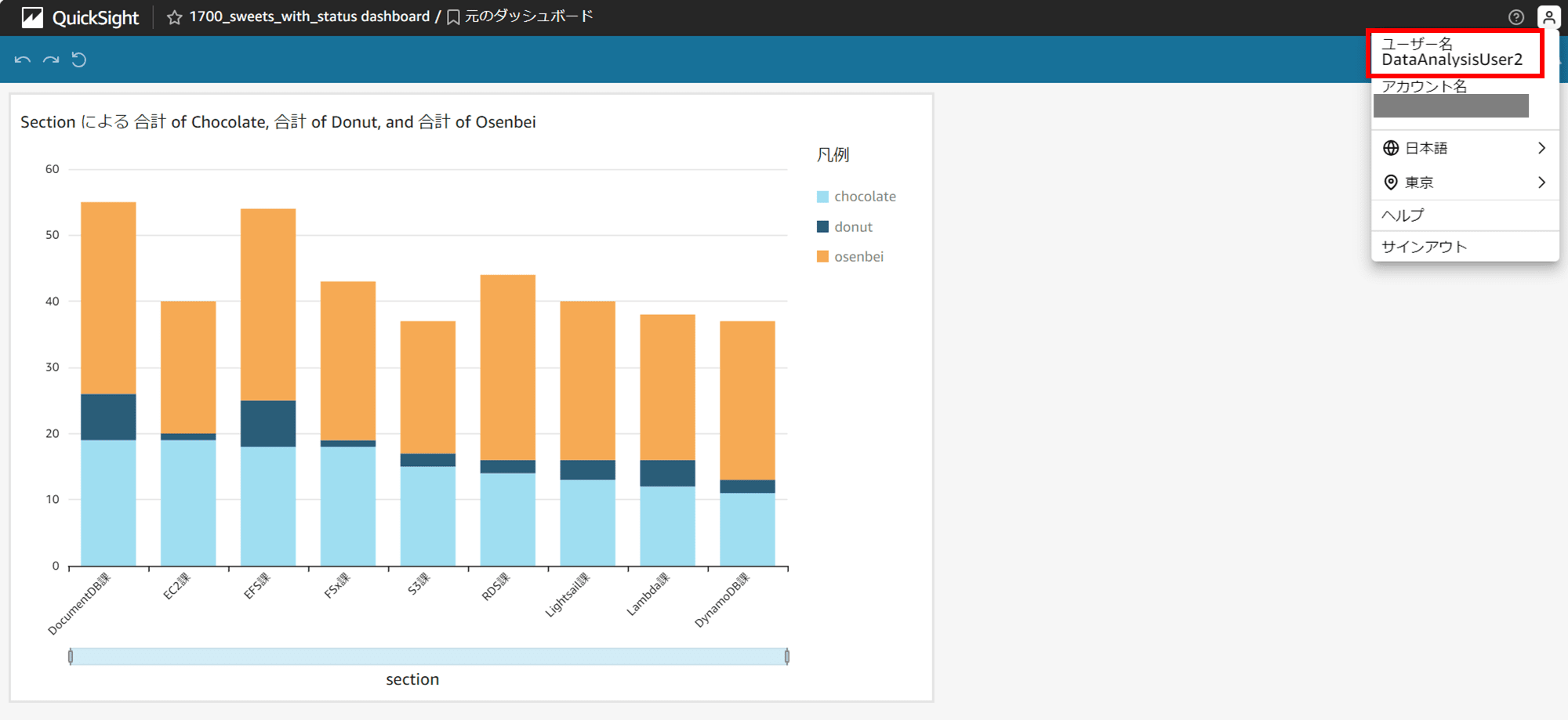This screenshot has height=720, width=1568.
Task: Click the section range slider bar
Action: pyautogui.click(x=429, y=657)
